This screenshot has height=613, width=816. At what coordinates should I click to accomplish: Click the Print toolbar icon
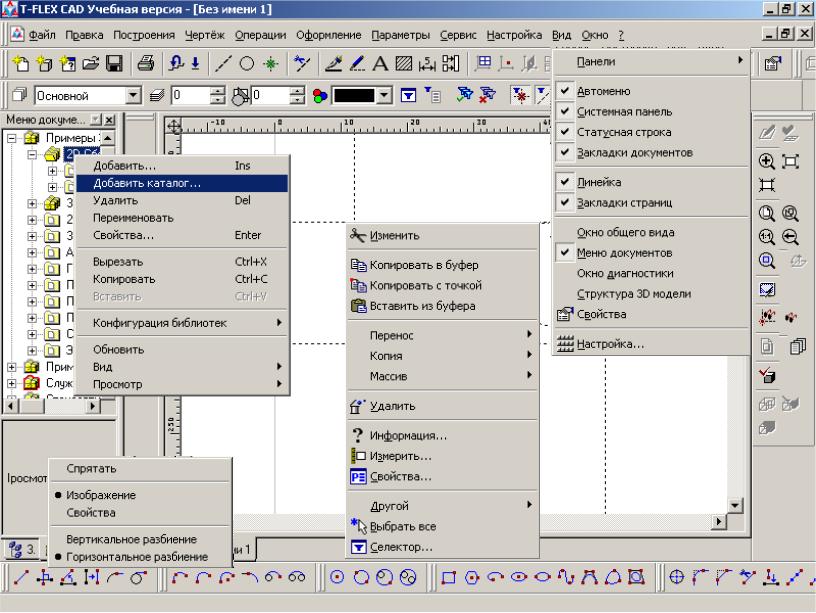146,63
